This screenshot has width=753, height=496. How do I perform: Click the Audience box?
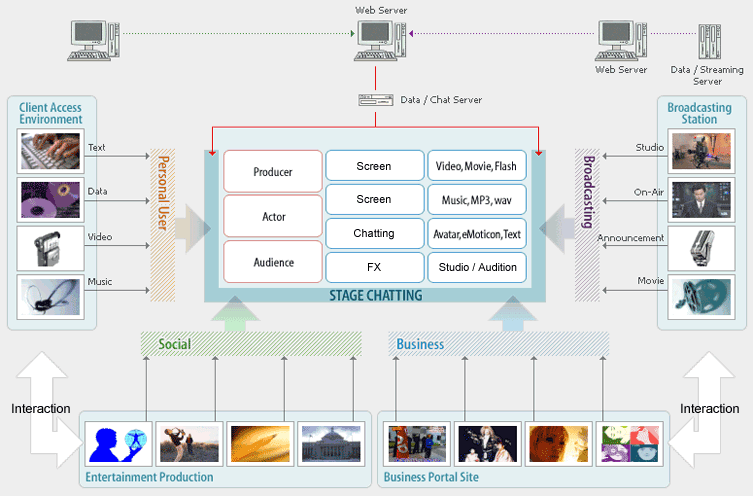[273, 262]
